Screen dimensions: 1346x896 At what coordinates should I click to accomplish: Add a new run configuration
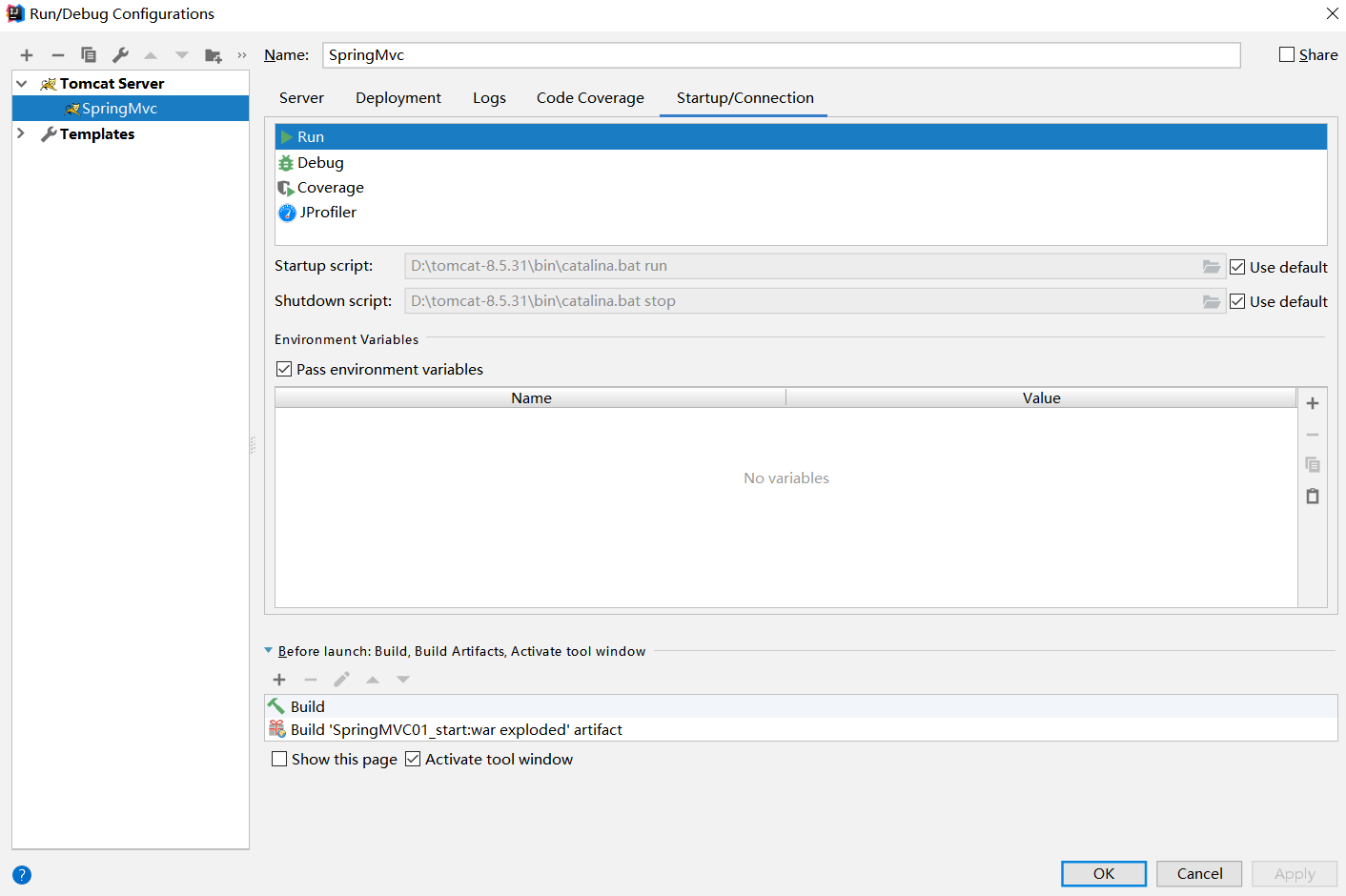27,55
